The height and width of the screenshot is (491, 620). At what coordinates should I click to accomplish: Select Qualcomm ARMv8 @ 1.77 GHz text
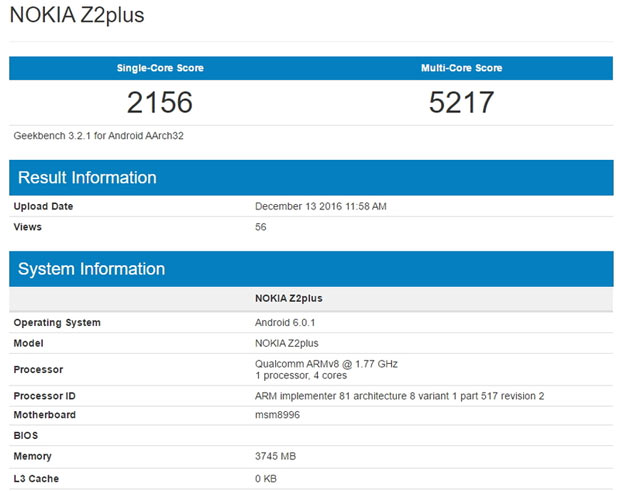pyautogui.click(x=326, y=364)
